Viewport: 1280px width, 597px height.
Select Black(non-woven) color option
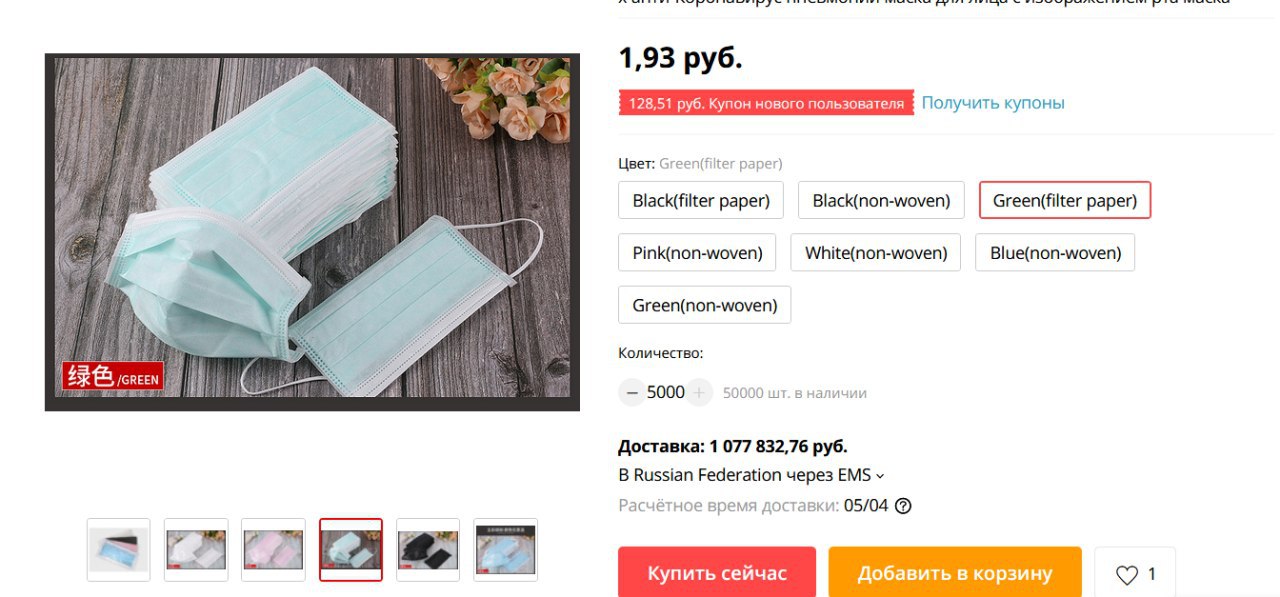coord(881,200)
